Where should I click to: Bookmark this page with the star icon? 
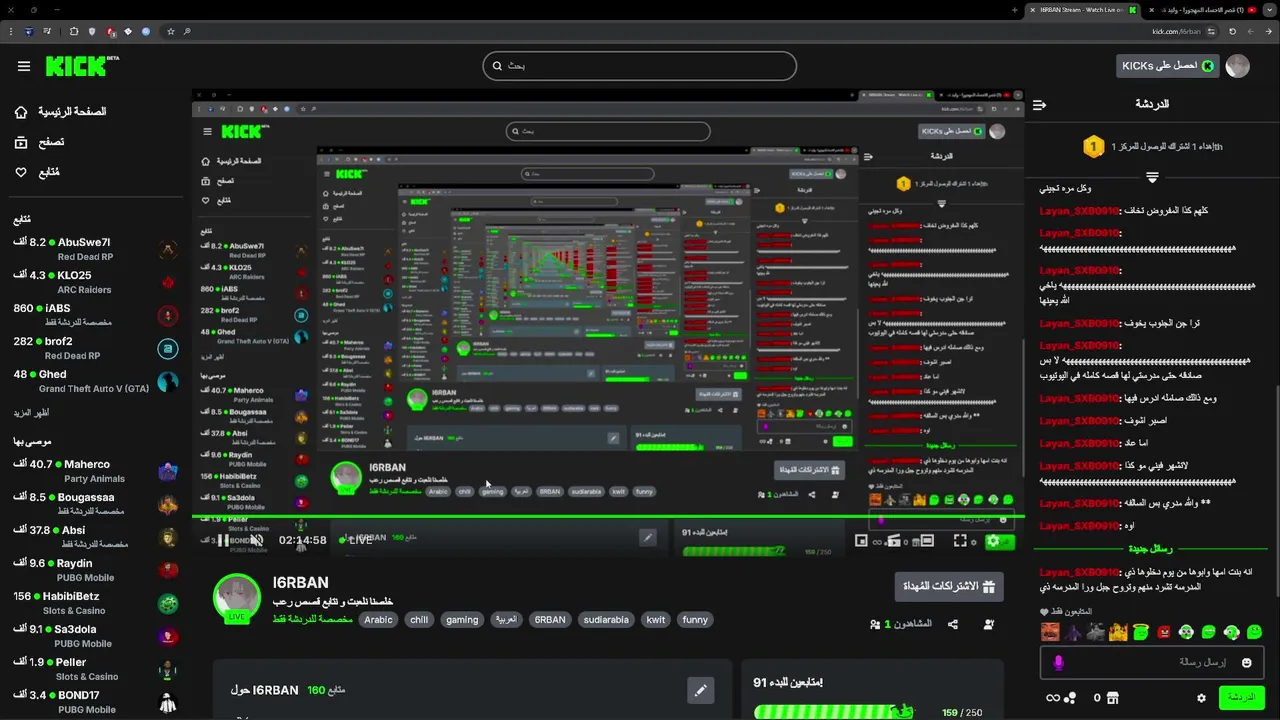tap(171, 32)
